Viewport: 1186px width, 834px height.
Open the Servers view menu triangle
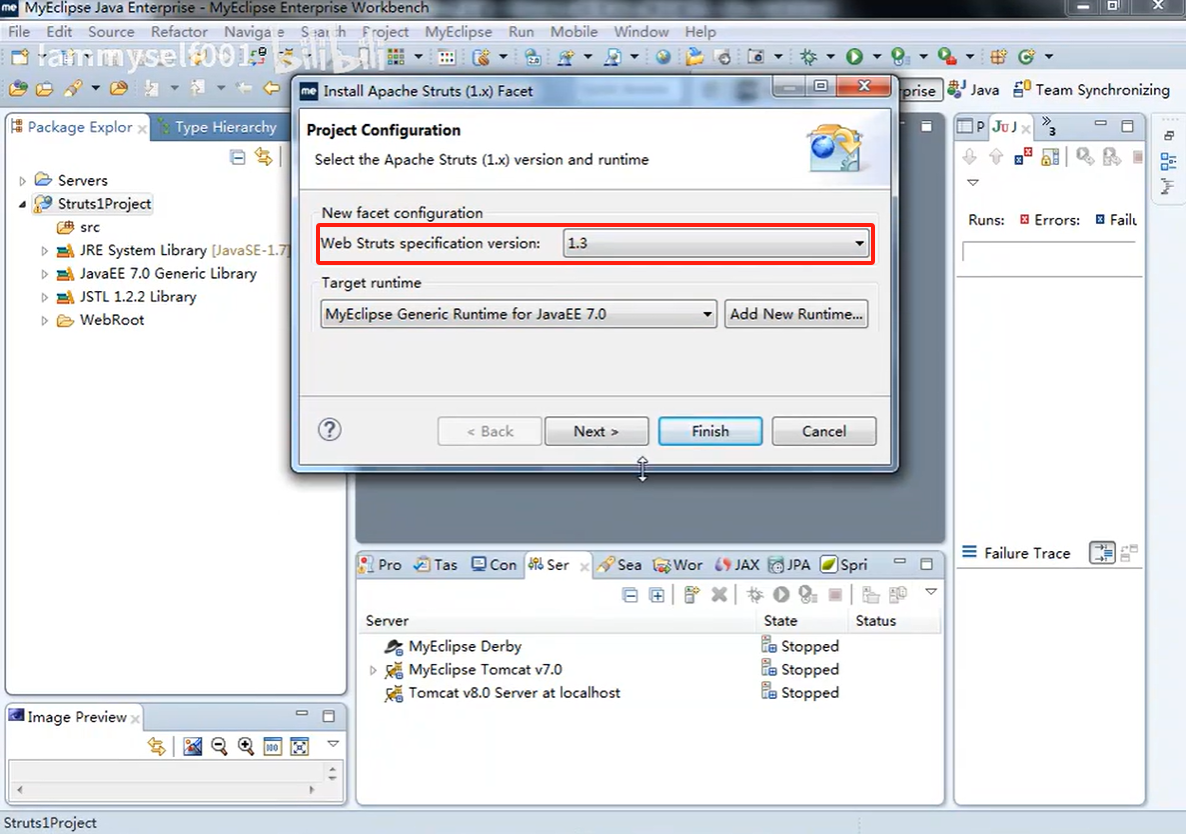coord(931,592)
